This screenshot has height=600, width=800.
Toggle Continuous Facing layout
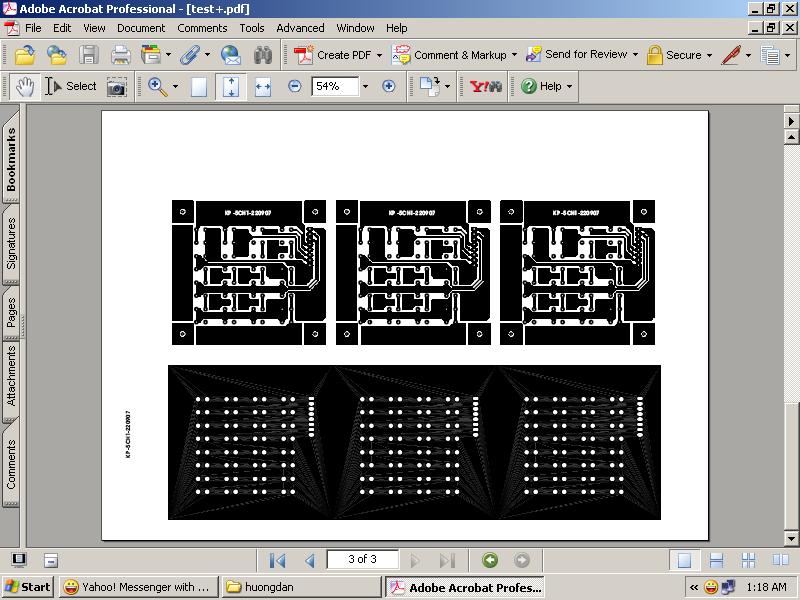(748, 560)
